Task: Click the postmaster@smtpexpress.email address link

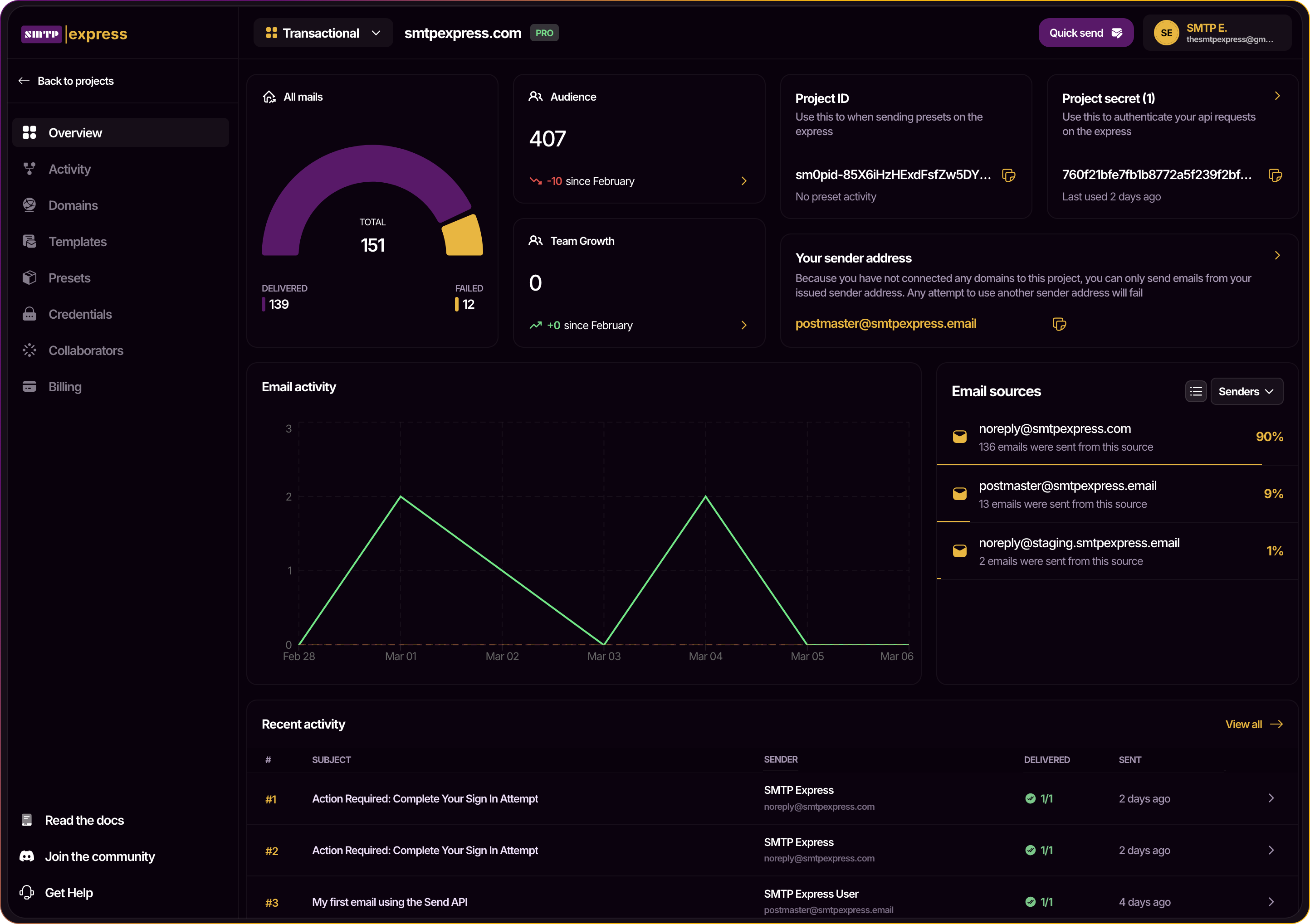Action: 885,323
